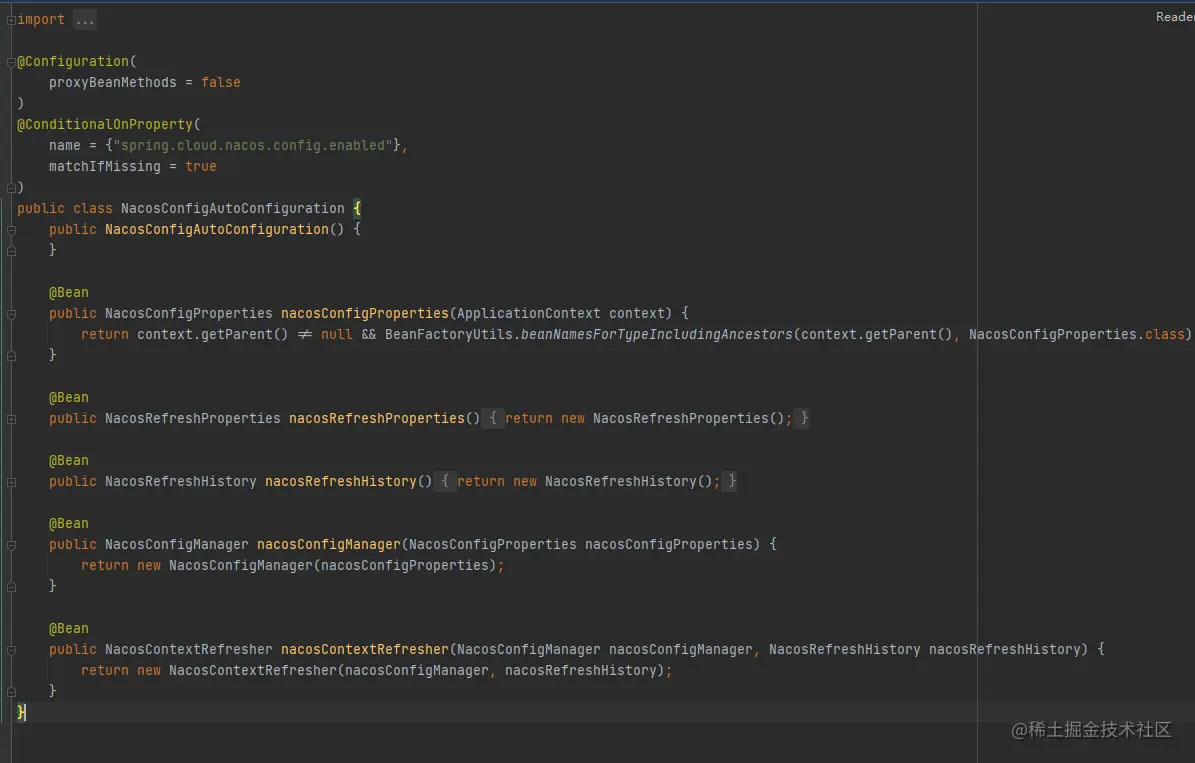Viewport: 1195px width, 763px height.
Task: Click NacosContextRefresher return type declaration
Action: pyautogui.click(x=188, y=649)
